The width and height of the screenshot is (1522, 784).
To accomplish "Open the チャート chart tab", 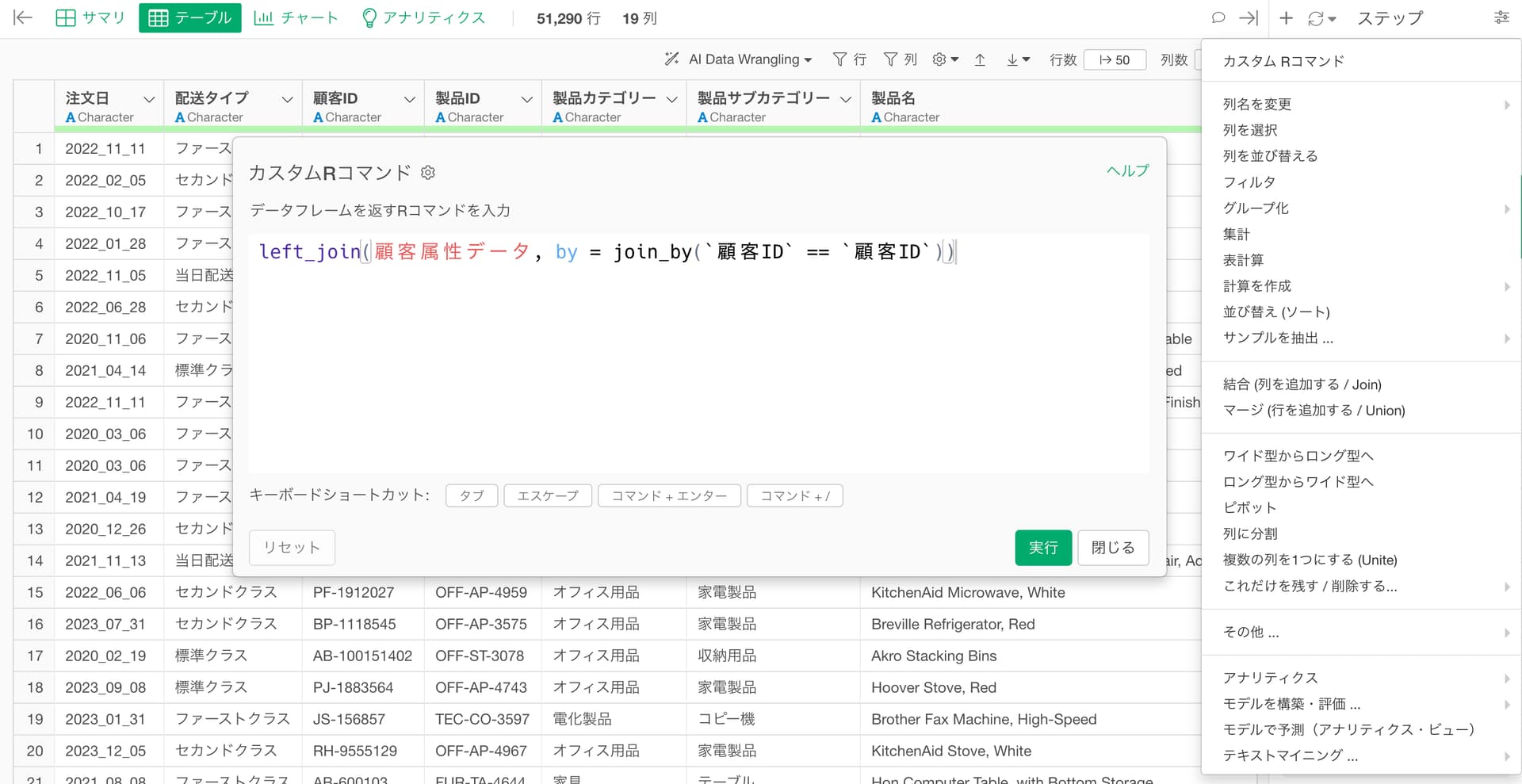I will pyautogui.click(x=296, y=17).
